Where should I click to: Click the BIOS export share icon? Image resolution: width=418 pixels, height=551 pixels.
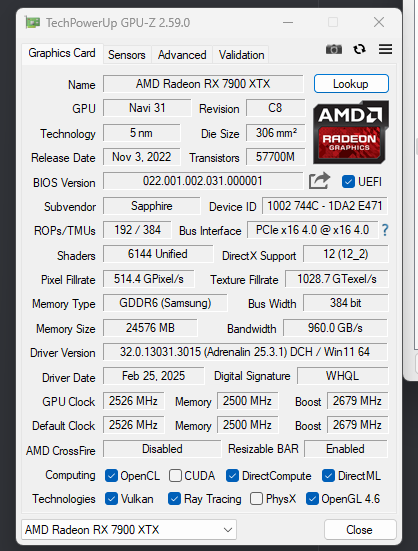pyautogui.click(x=319, y=181)
